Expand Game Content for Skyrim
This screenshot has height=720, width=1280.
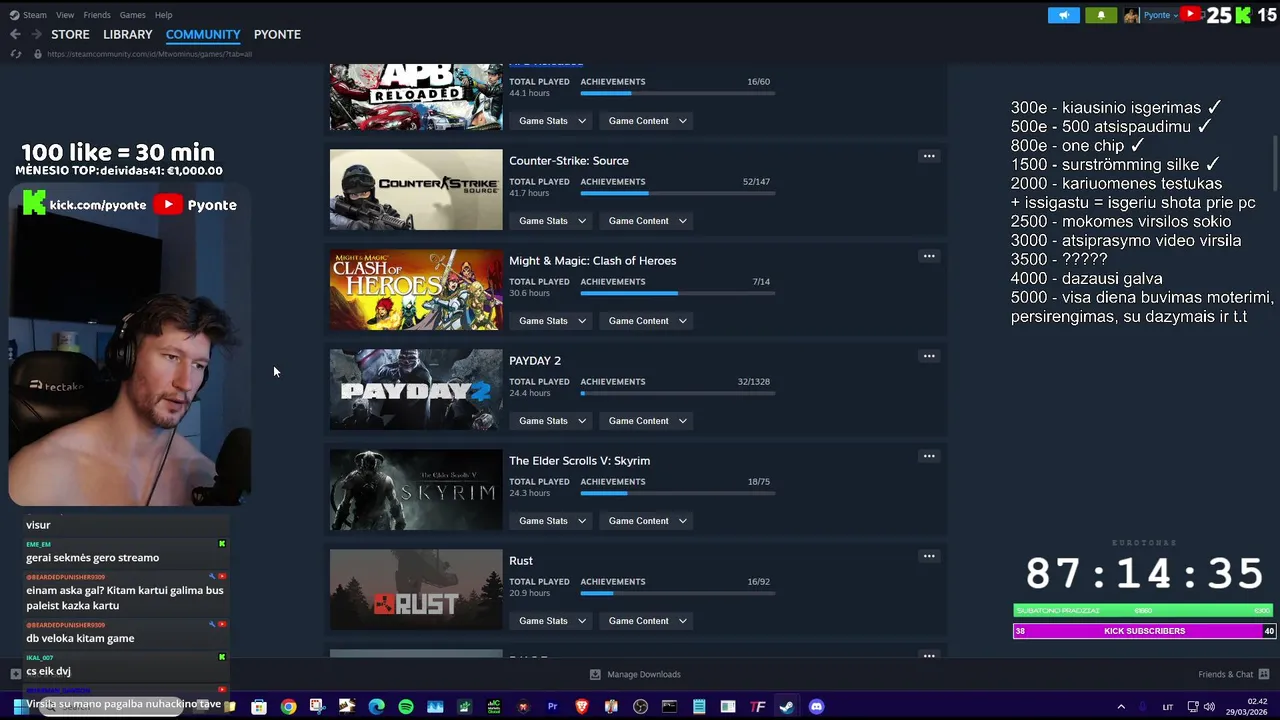pyautogui.click(x=647, y=521)
